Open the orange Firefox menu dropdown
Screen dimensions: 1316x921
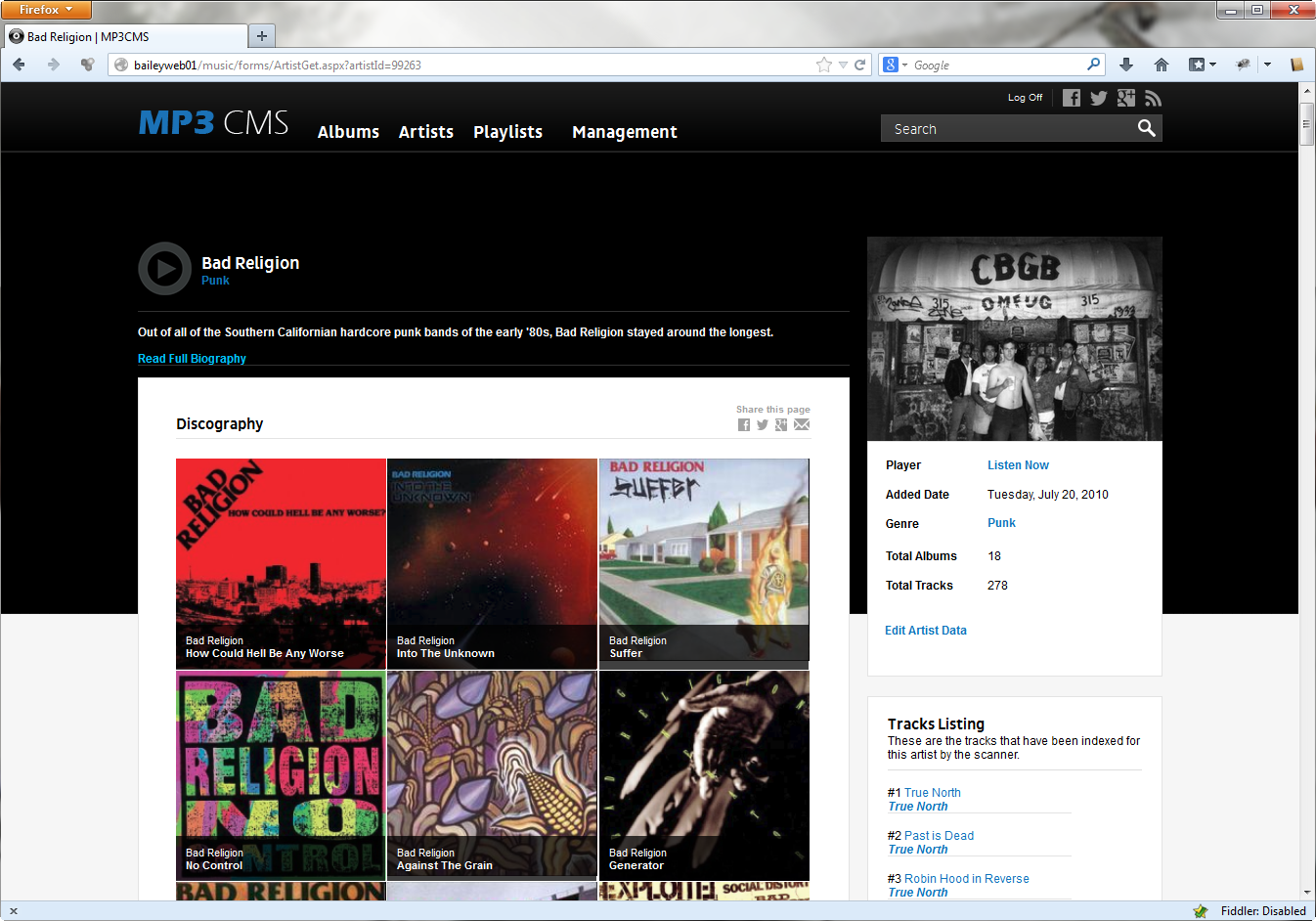pyautogui.click(x=46, y=10)
